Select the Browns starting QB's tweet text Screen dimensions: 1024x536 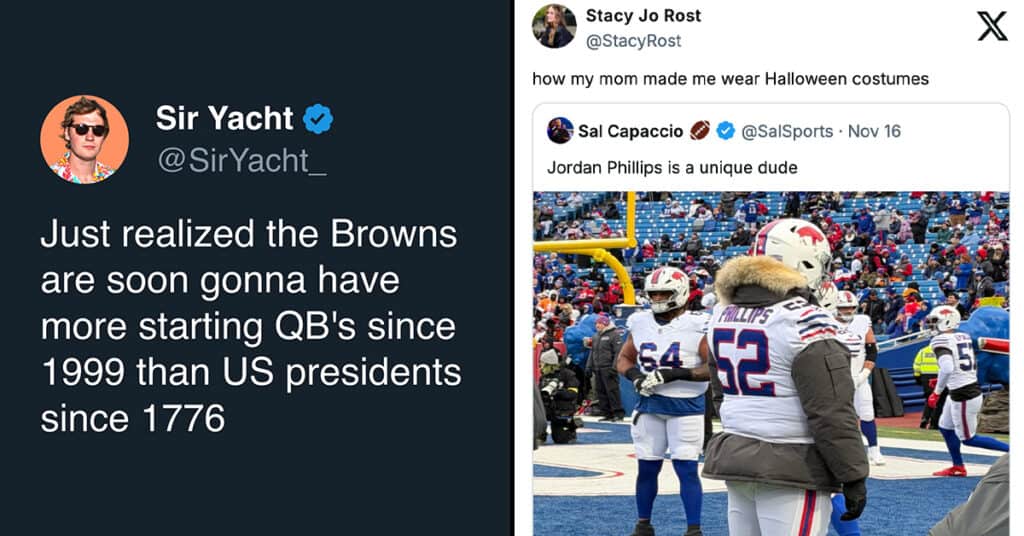250,325
